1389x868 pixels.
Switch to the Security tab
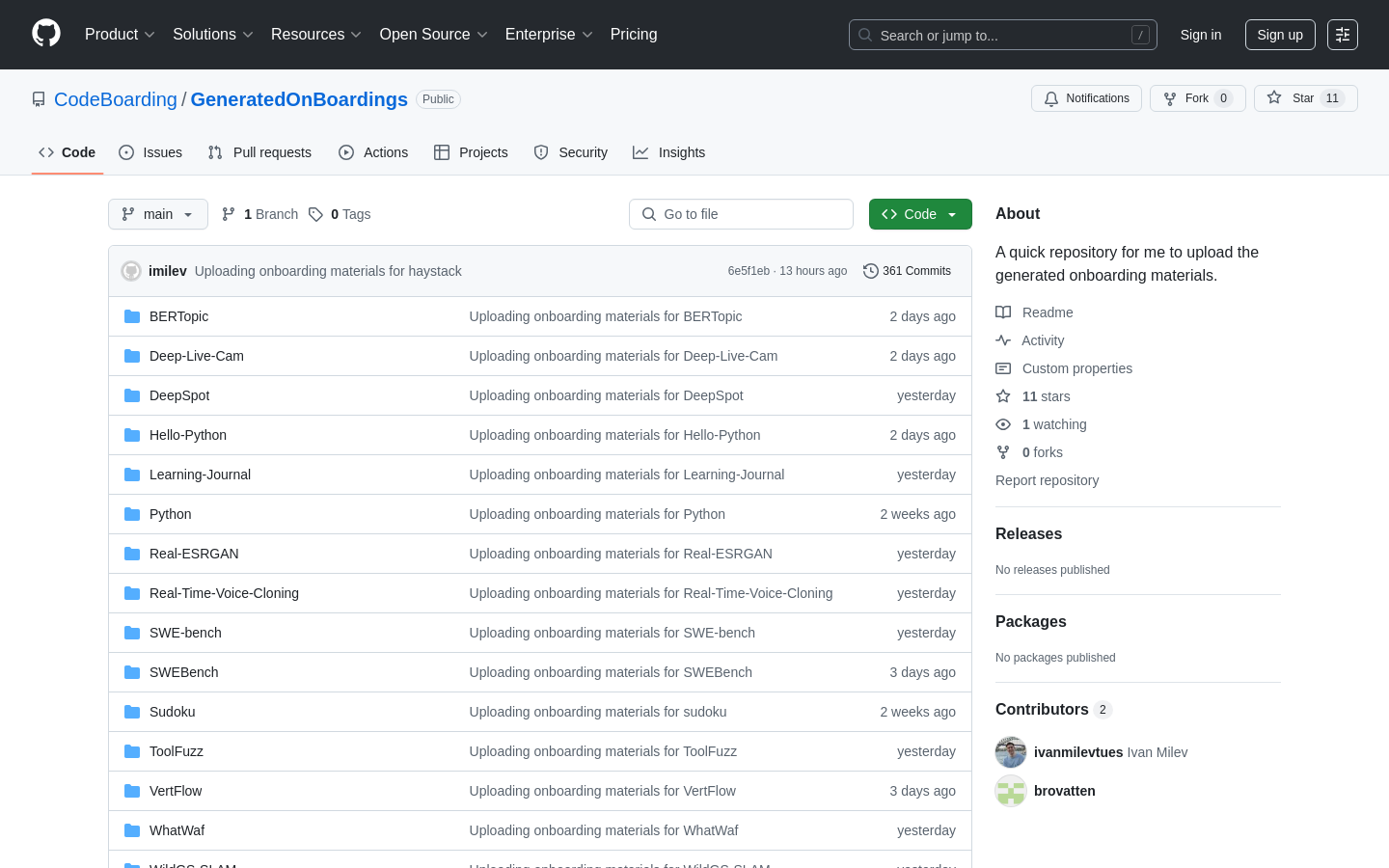(571, 152)
